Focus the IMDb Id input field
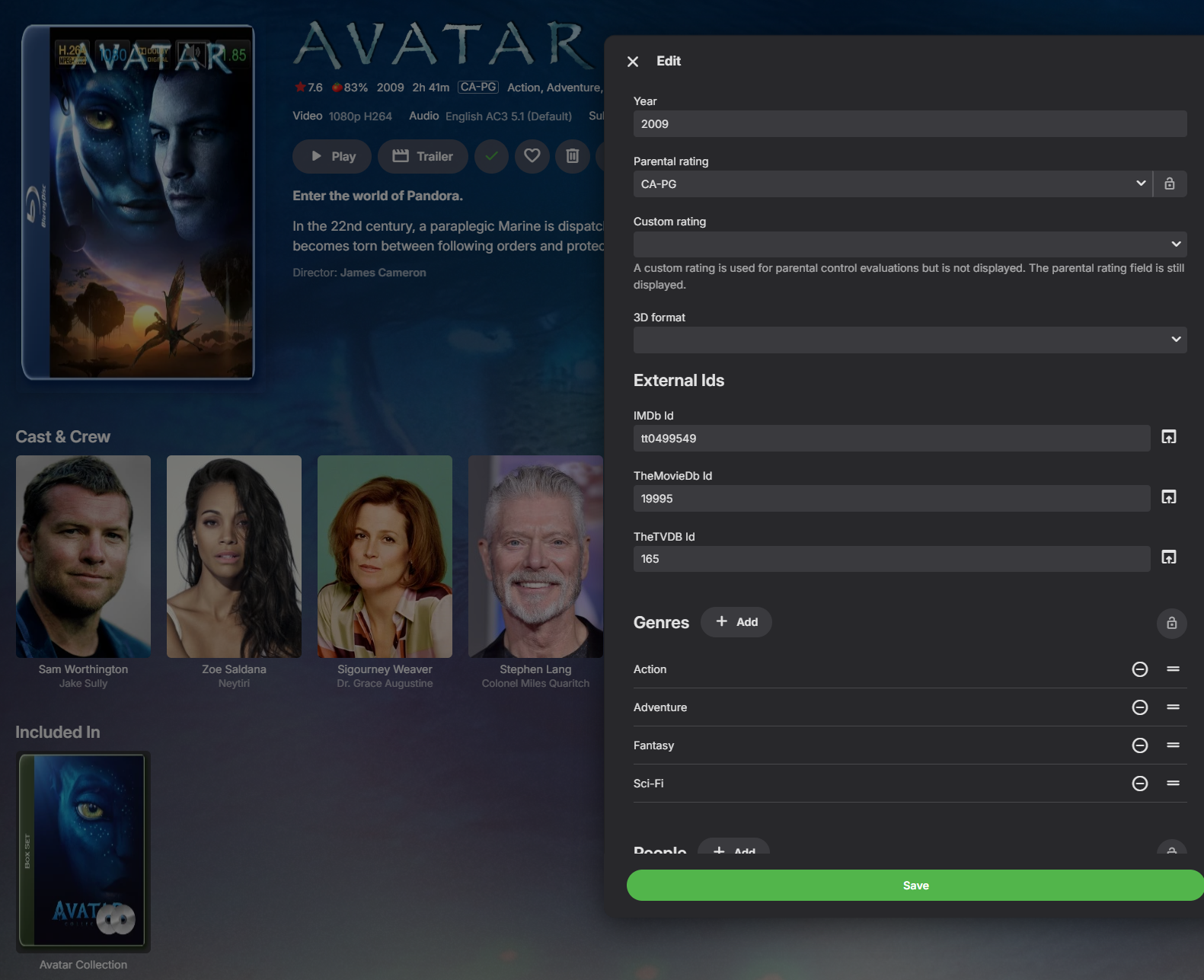The height and width of the screenshot is (980, 1204). click(x=892, y=439)
